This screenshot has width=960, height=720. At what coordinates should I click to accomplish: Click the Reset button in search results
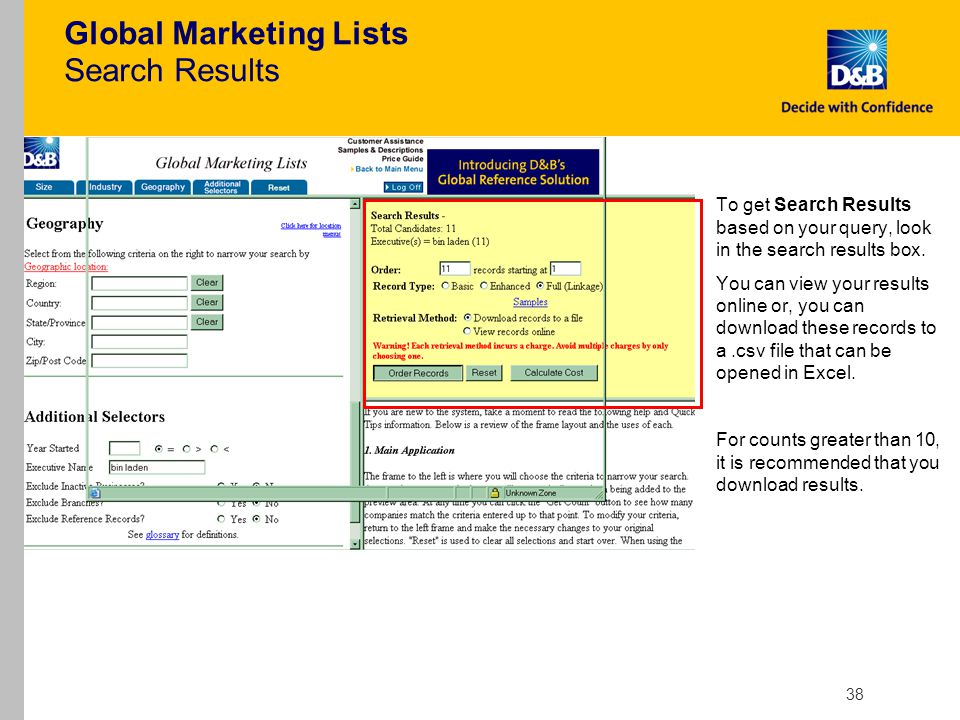point(484,373)
